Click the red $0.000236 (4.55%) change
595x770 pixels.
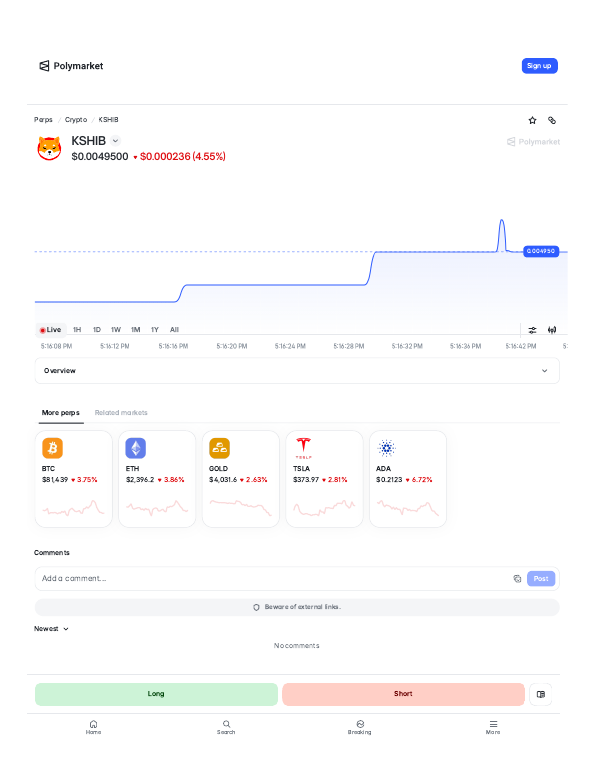click(x=180, y=157)
